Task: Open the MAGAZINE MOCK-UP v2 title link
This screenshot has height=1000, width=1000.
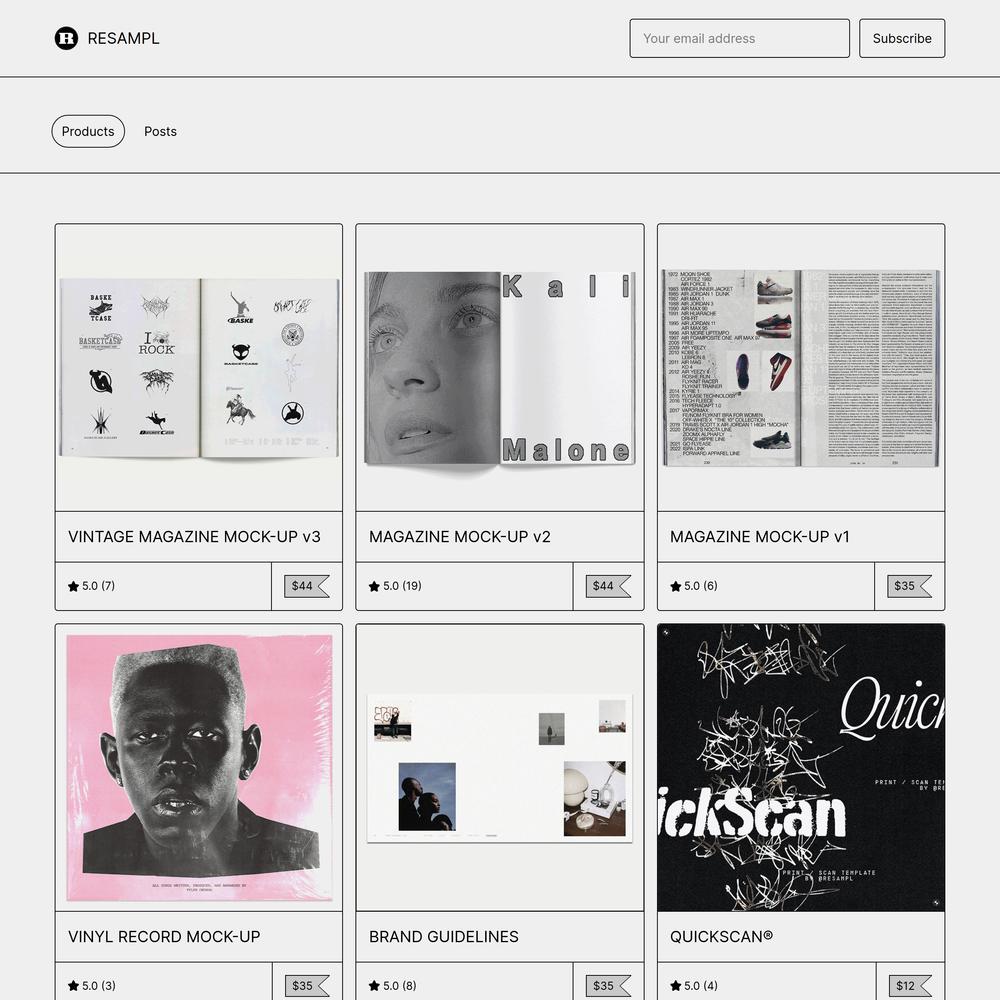Action: (x=460, y=537)
